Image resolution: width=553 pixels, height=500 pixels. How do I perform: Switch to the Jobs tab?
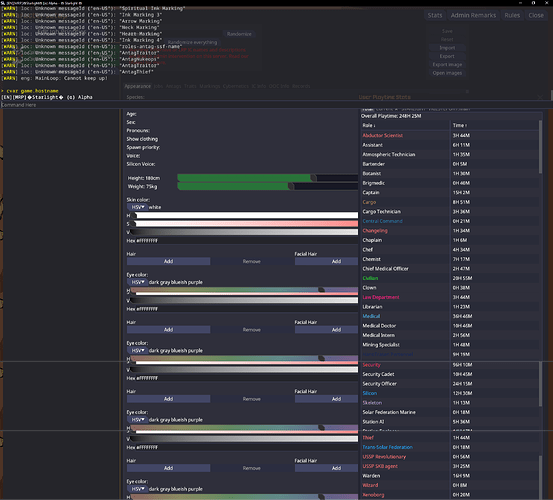[x=158, y=86]
